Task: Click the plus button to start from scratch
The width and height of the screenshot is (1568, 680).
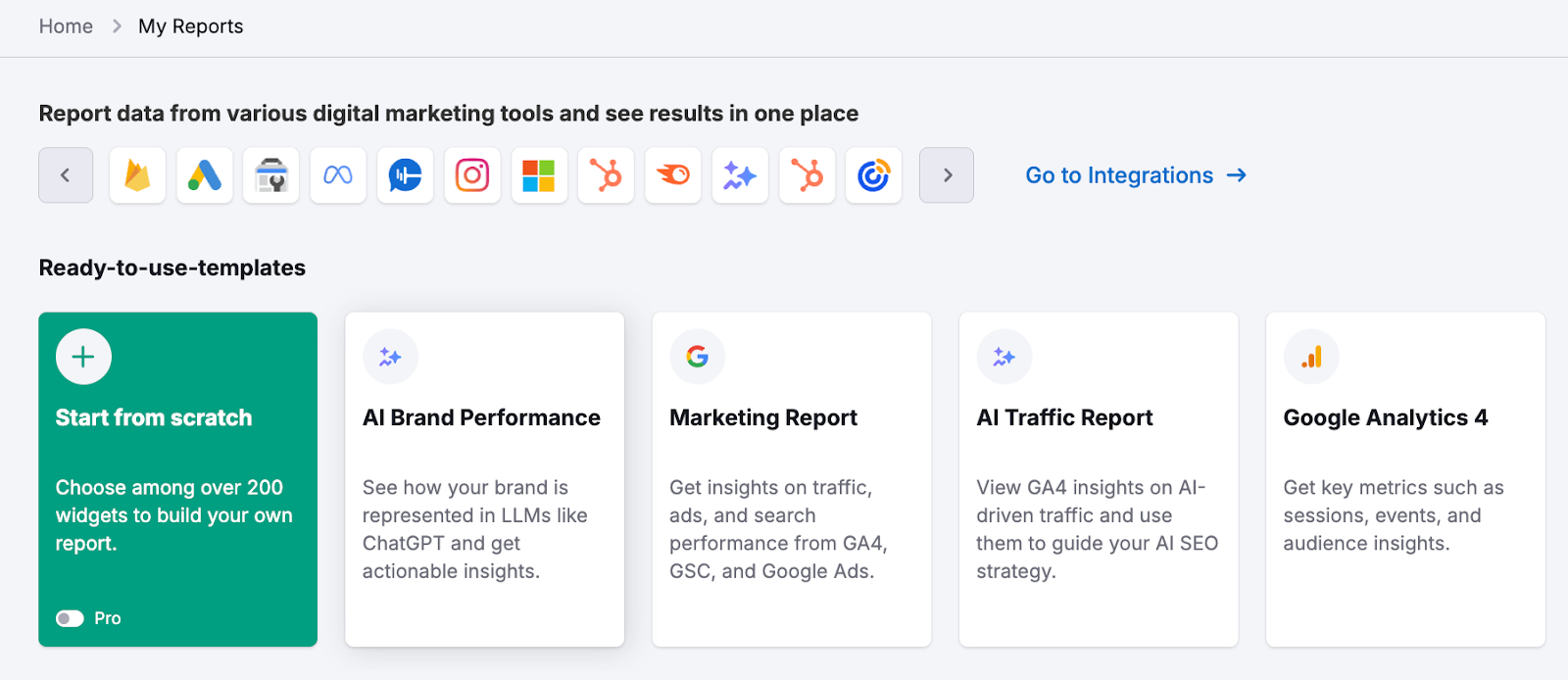Action: [x=83, y=357]
